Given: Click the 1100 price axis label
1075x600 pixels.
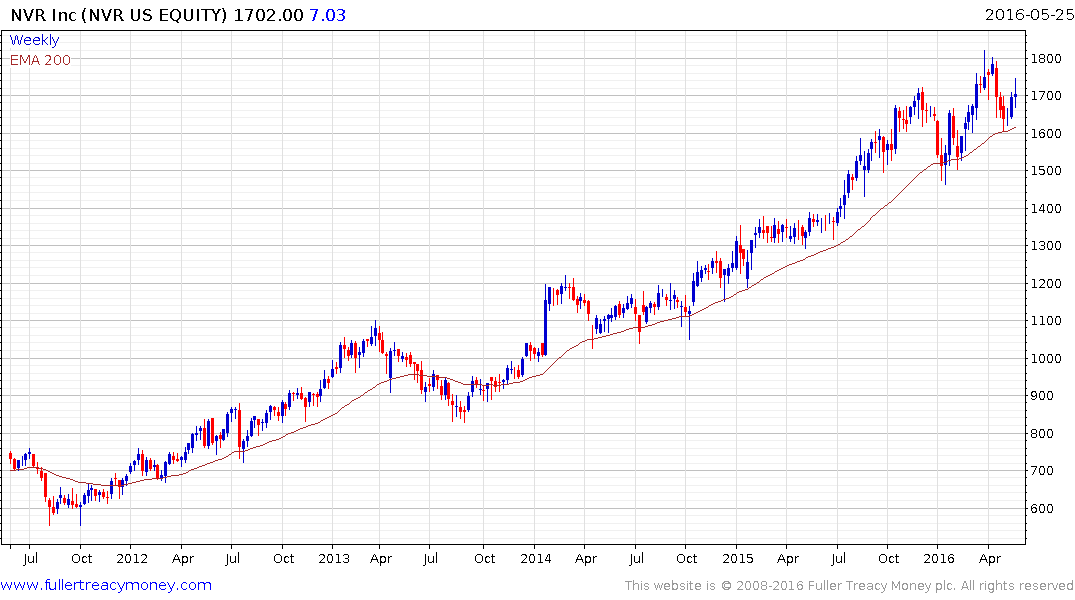Looking at the screenshot, I should click(x=1046, y=320).
